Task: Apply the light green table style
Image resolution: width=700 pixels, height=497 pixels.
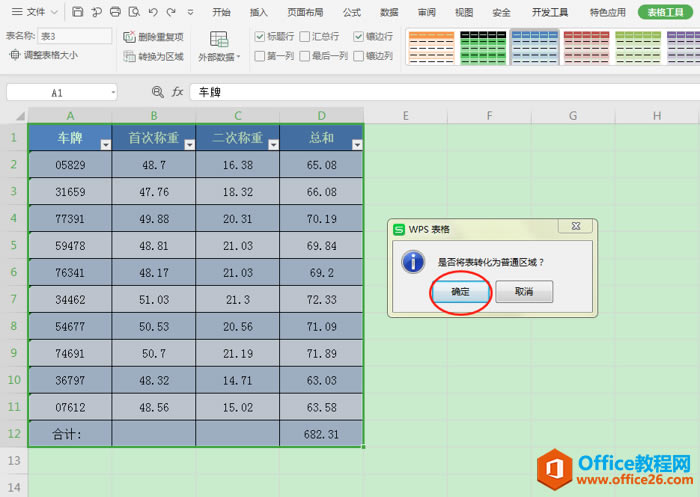Action: 638,47
